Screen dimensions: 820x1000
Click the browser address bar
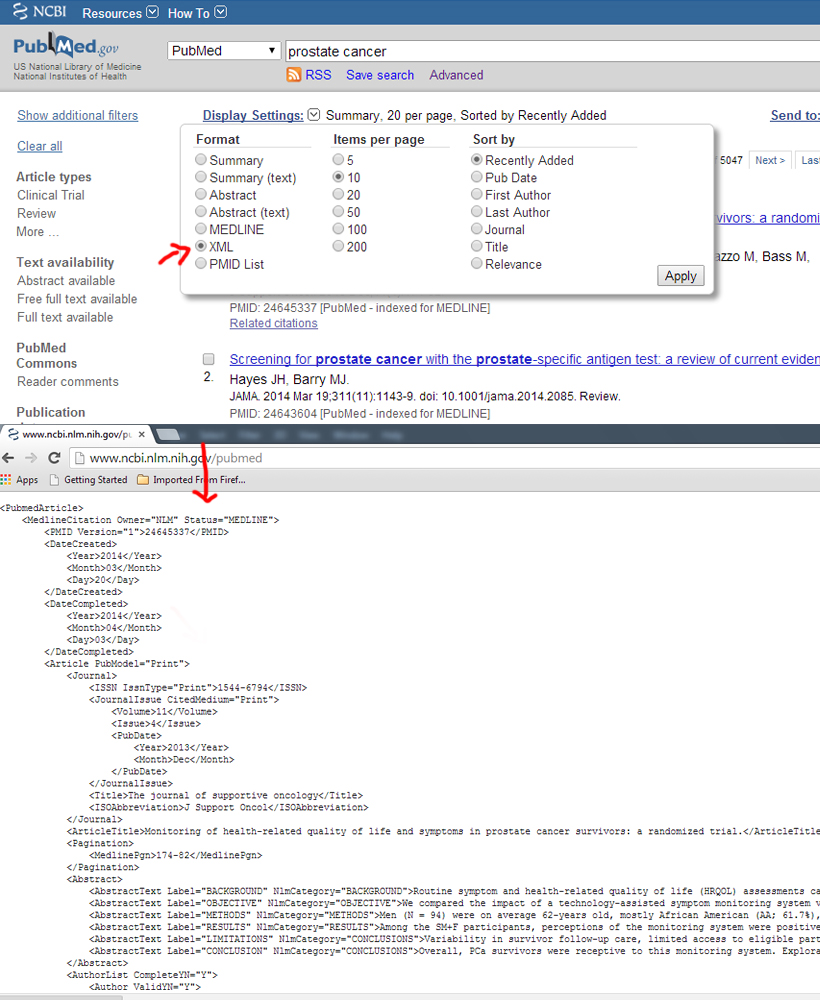[x=446, y=458]
